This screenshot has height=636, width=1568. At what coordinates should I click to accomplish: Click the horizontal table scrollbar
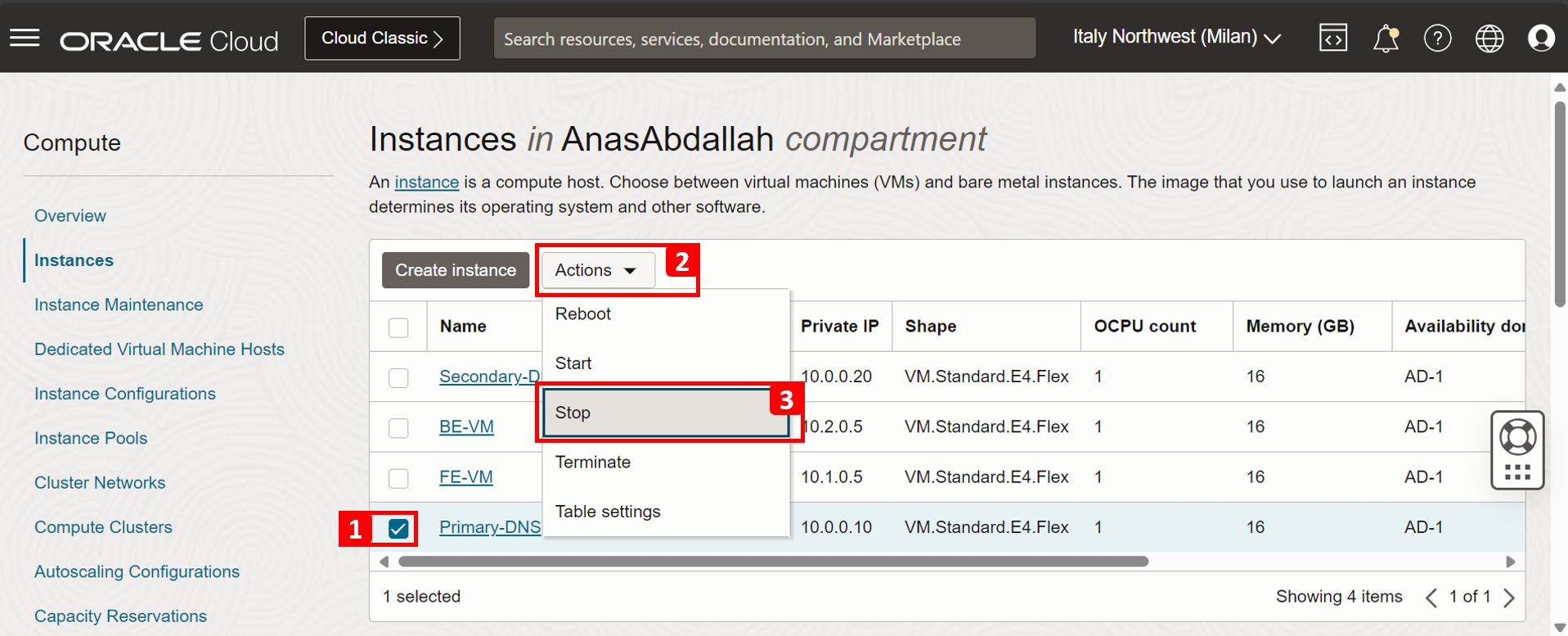pyautogui.click(x=773, y=562)
